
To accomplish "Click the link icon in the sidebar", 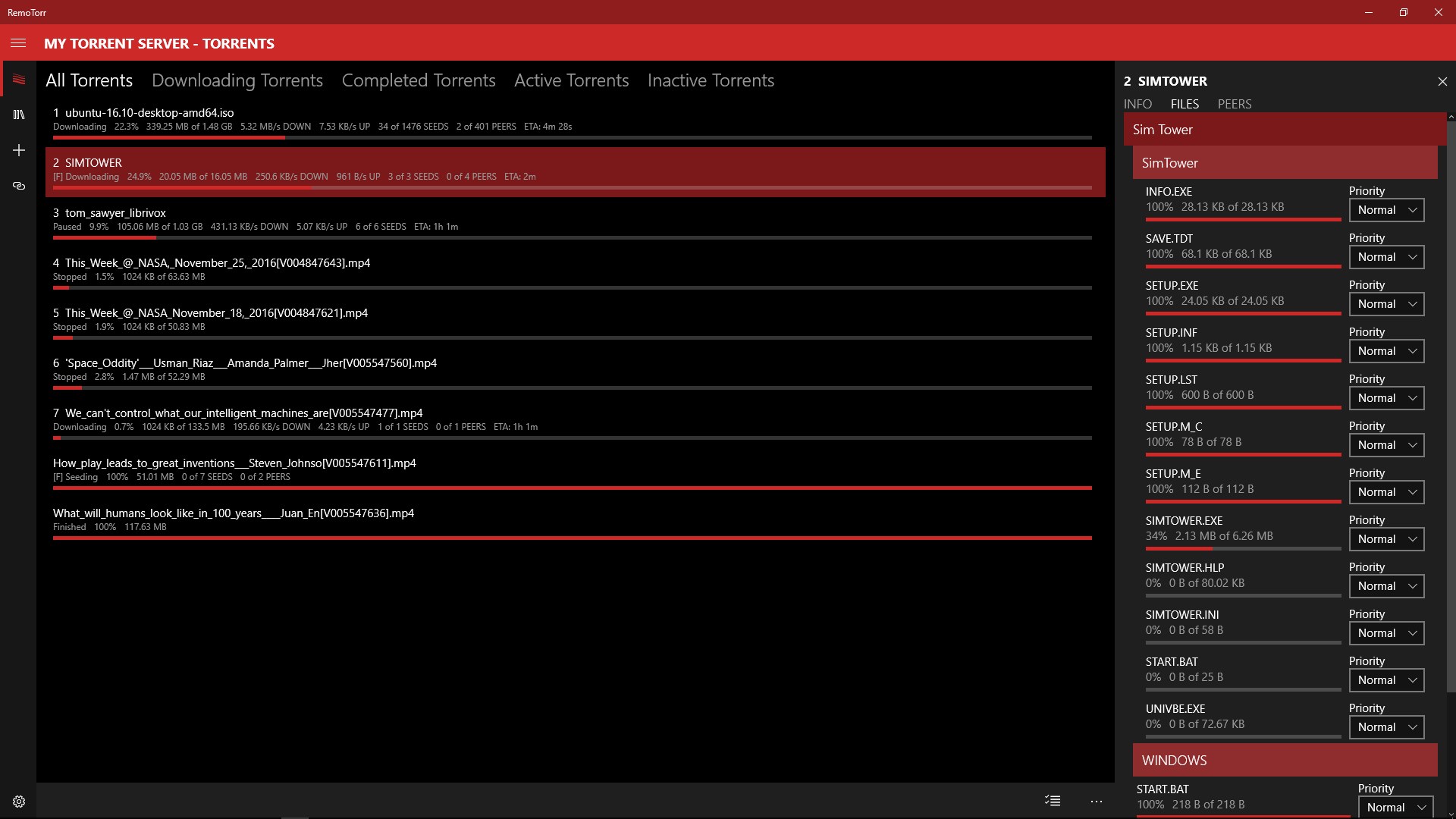I will point(19,186).
